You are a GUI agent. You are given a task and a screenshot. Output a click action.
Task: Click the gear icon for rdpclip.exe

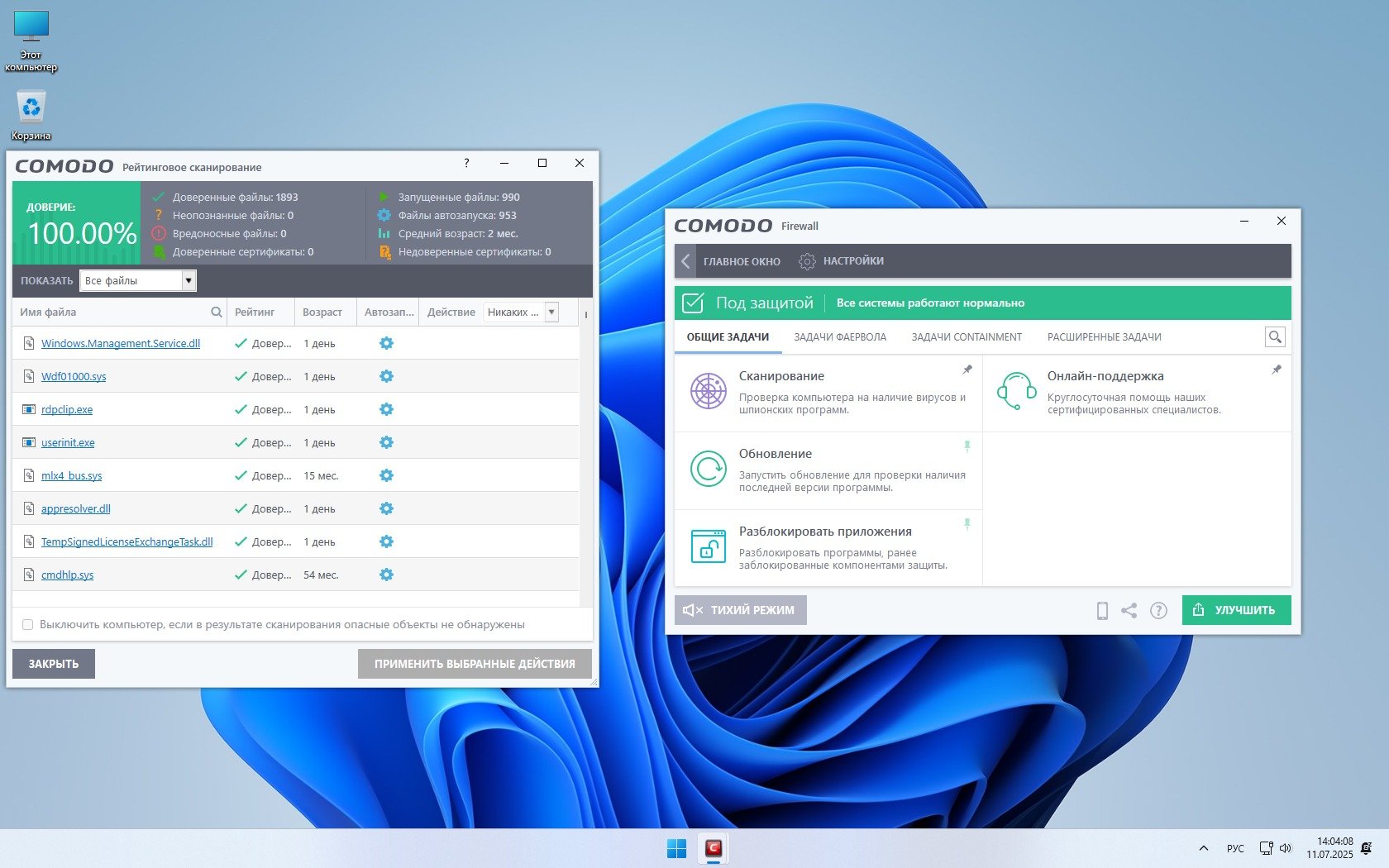click(x=386, y=409)
